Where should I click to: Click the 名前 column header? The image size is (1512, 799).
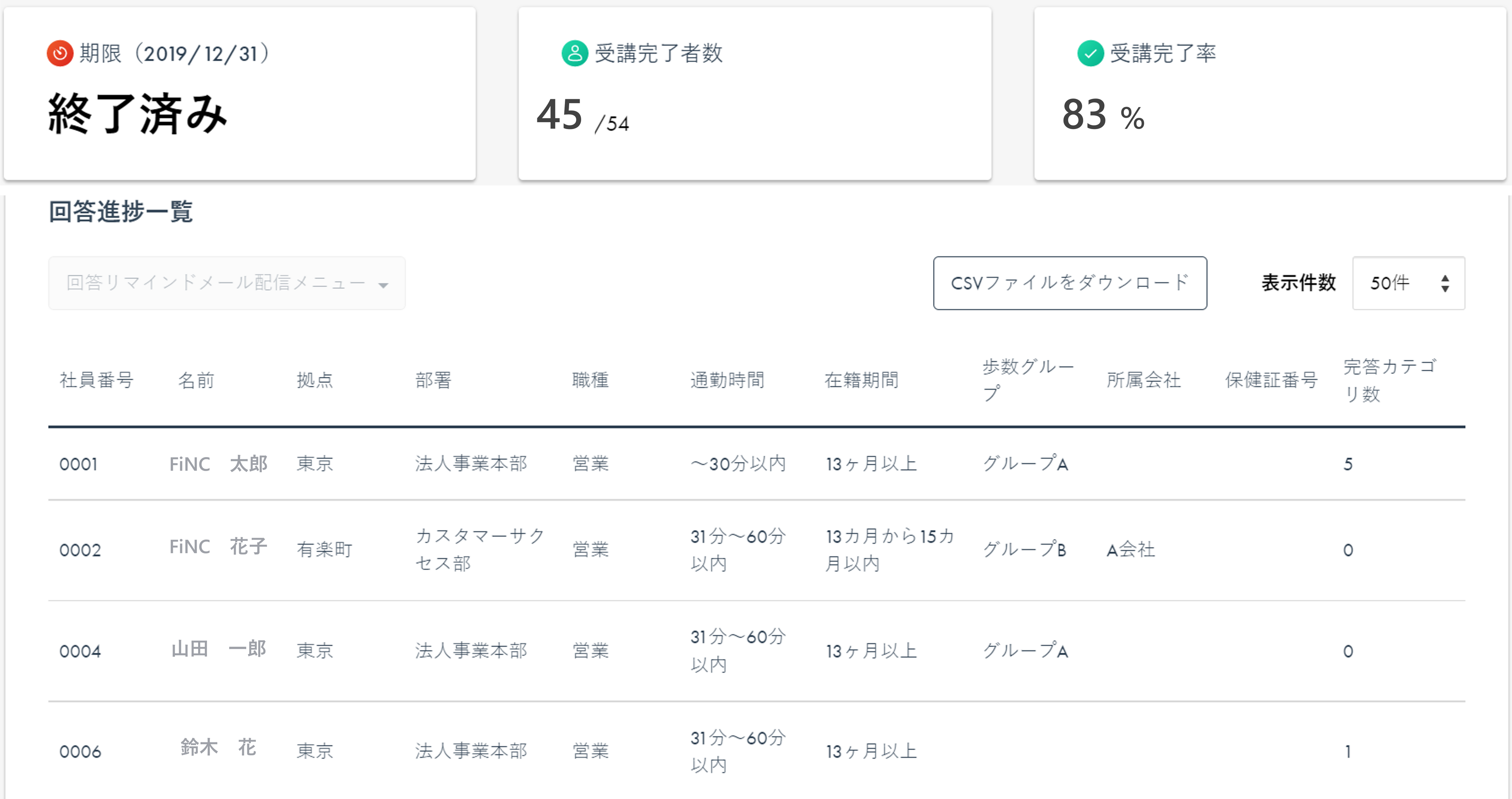coord(196,380)
